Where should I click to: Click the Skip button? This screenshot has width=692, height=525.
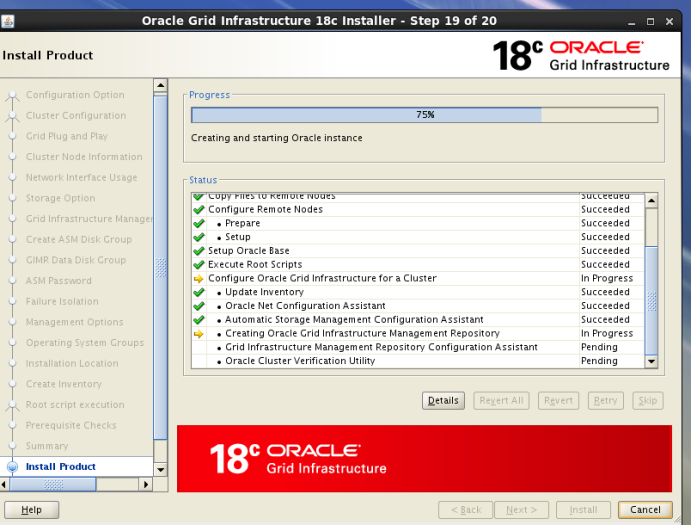pos(648,401)
